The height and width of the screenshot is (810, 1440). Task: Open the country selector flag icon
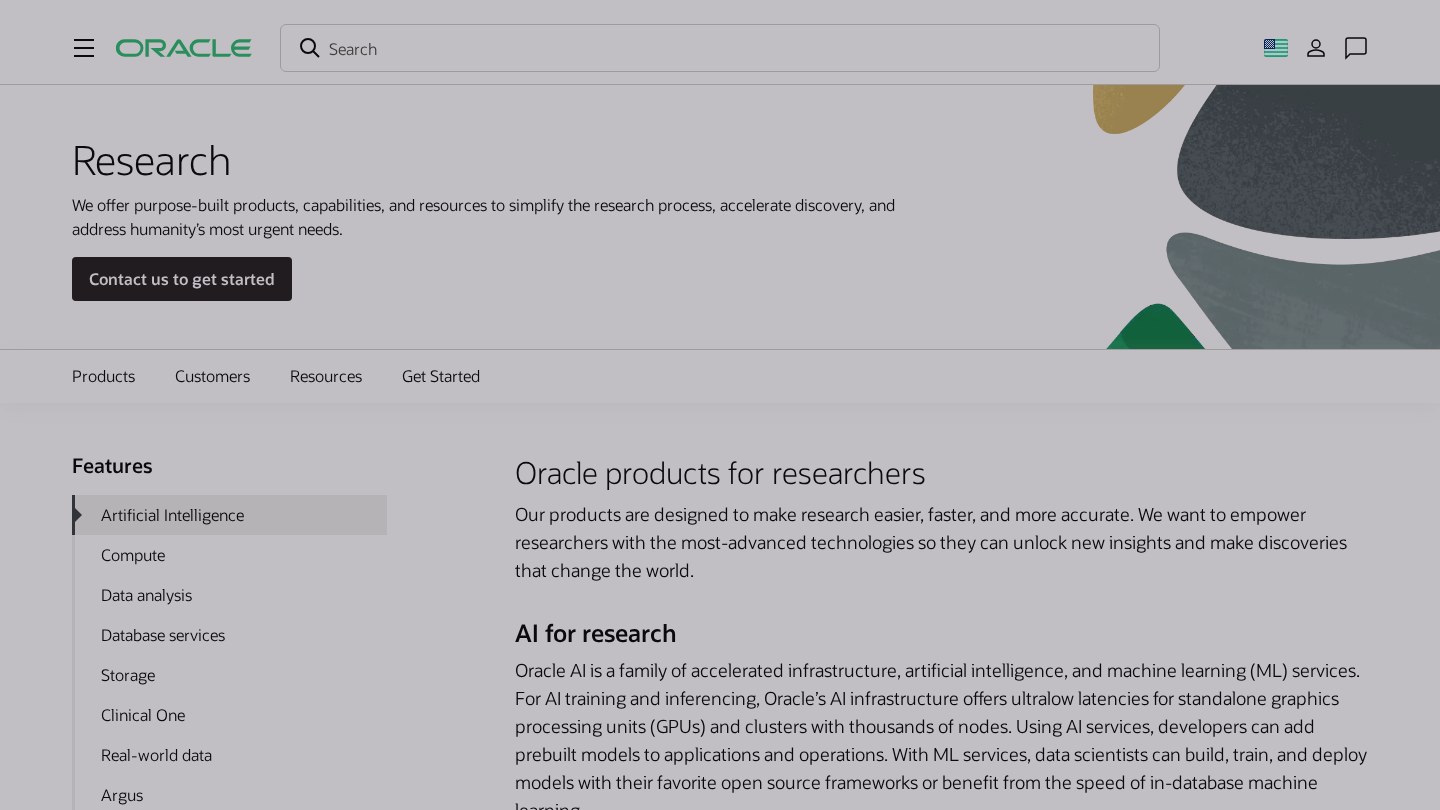pos(1276,48)
